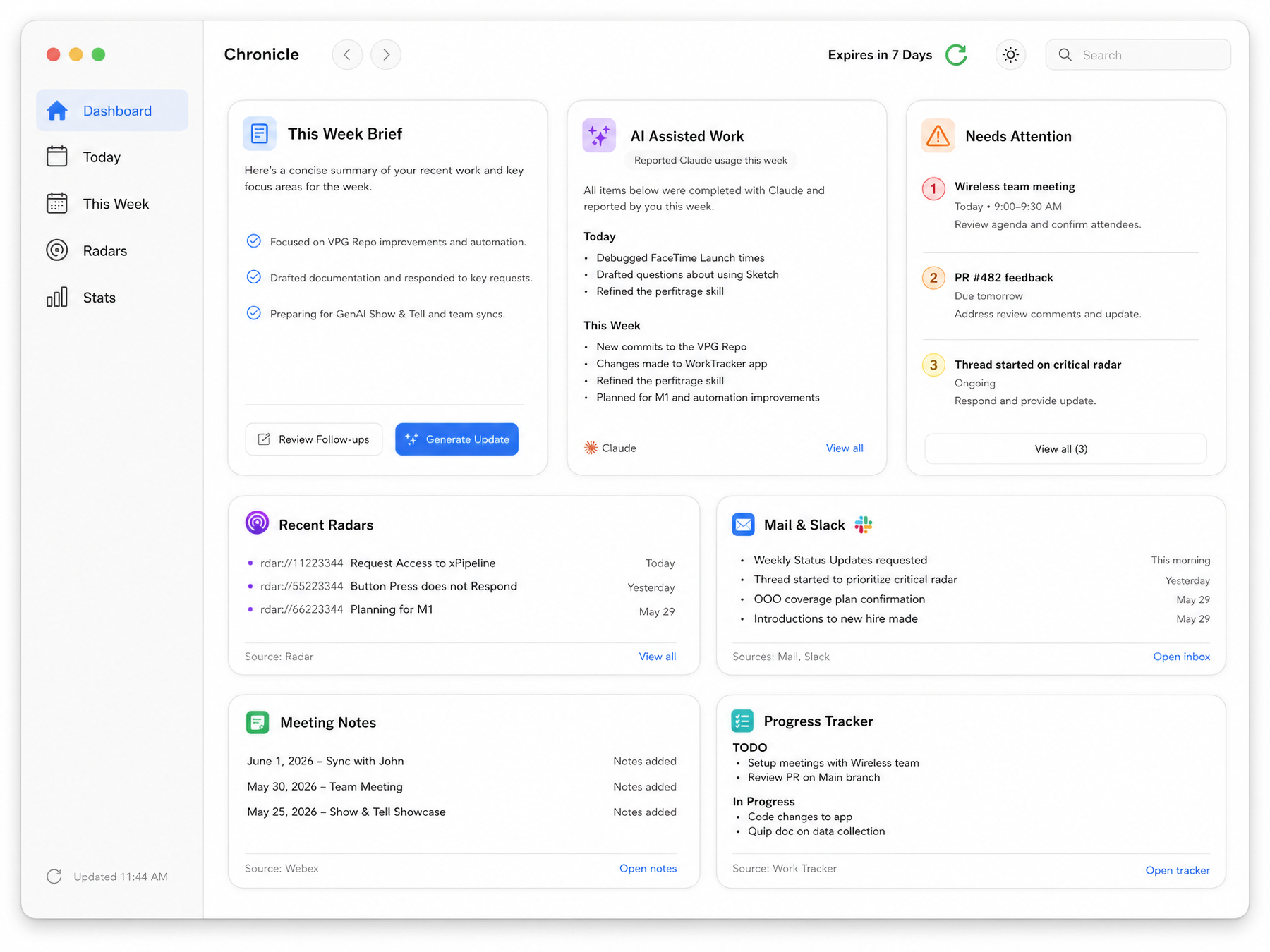Click the Dashboard home icon

tap(57, 110)
